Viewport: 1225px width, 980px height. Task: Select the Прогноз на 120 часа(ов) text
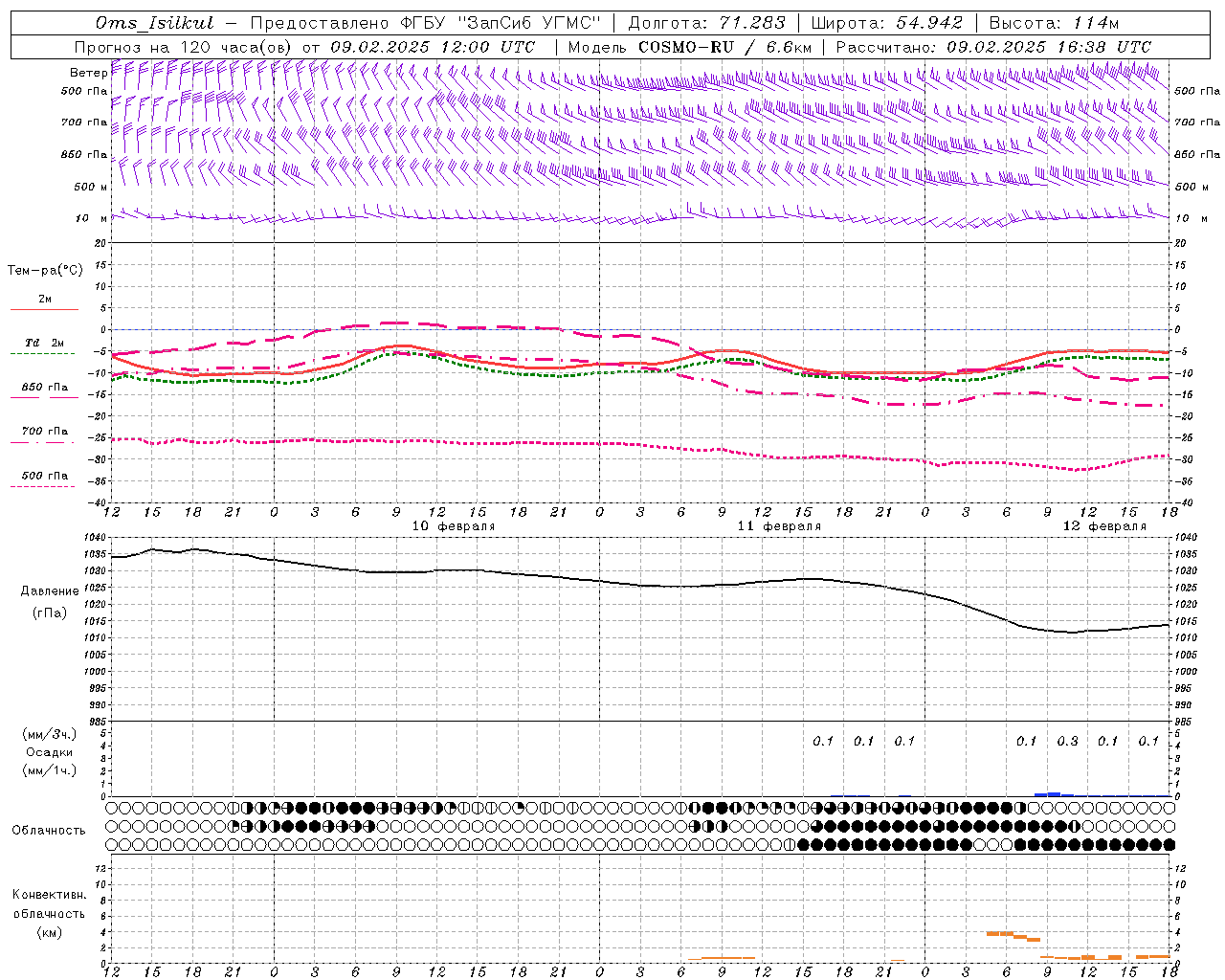point(185,47)
